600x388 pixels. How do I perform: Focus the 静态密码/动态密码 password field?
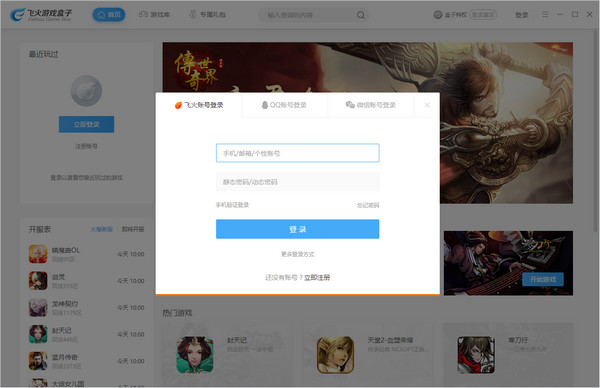[x=298, y=182]
